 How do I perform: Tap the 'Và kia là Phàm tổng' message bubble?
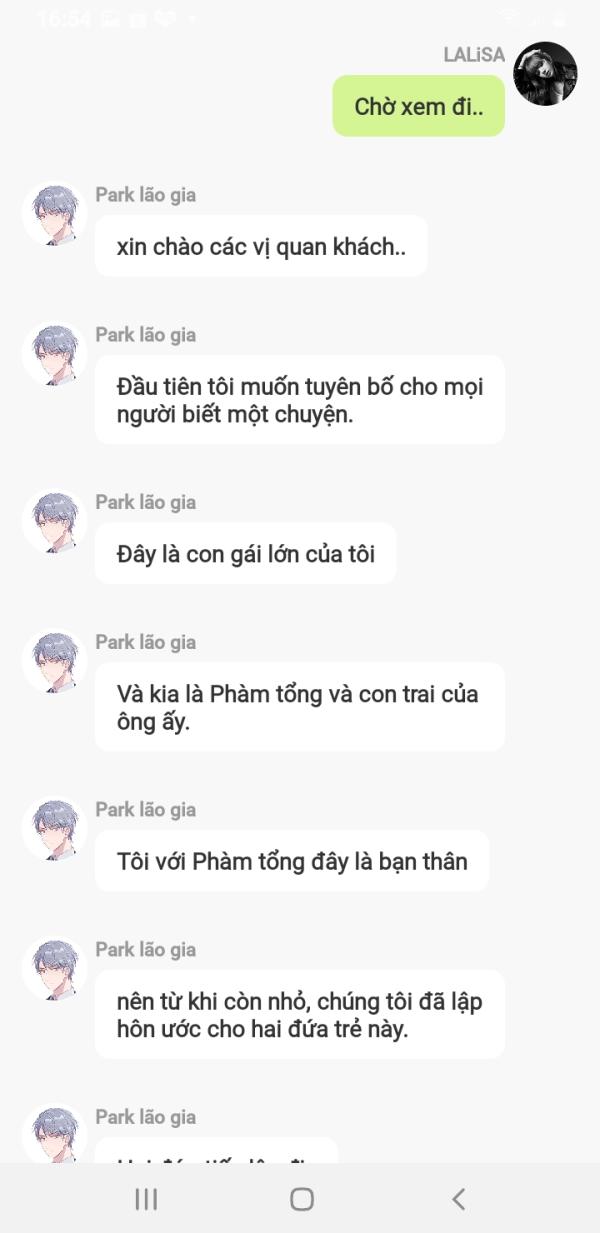[300, 707]
